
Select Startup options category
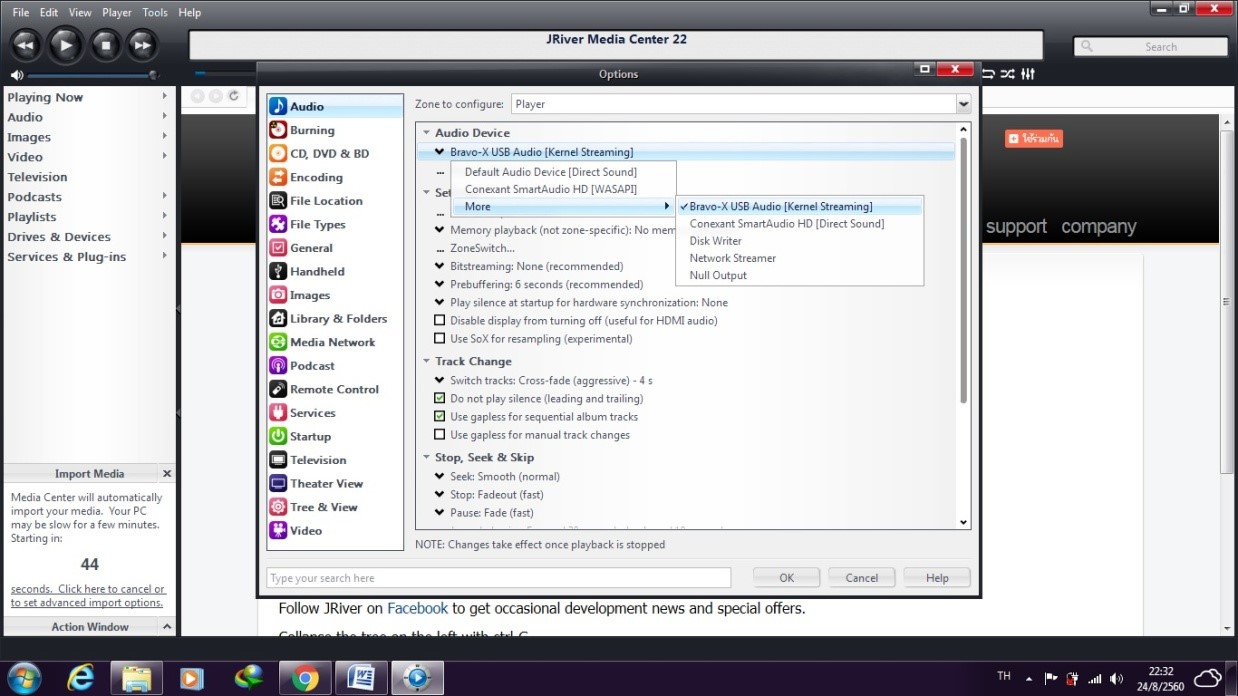[x=335, y=436]
